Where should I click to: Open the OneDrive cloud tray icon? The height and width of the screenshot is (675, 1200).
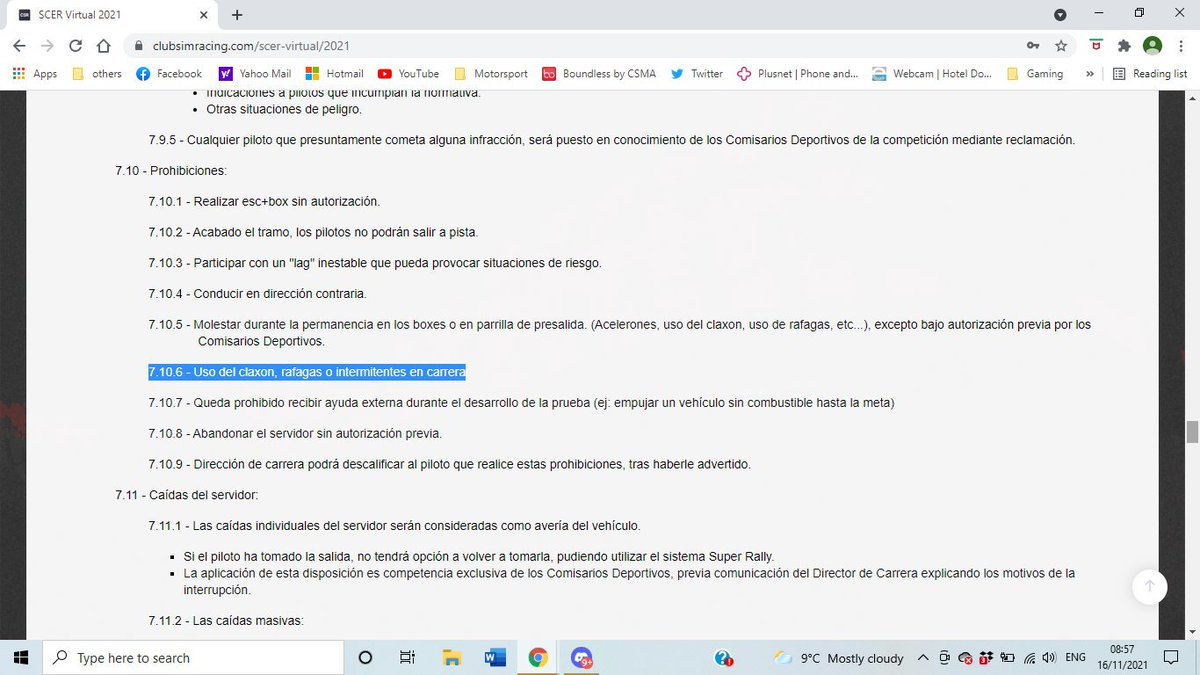[965, 657]
